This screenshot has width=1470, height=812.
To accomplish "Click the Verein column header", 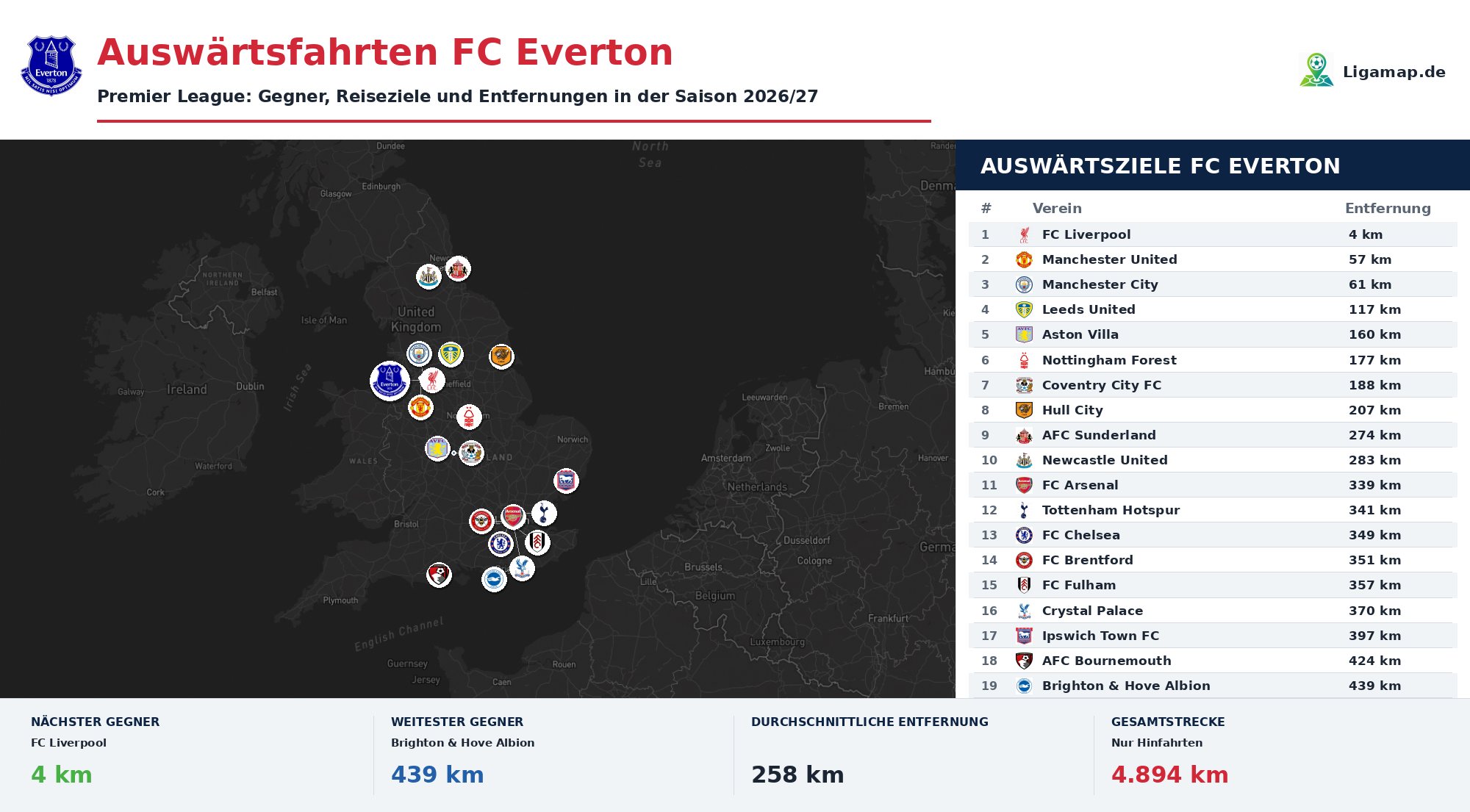I will [x=1057, y=208].
